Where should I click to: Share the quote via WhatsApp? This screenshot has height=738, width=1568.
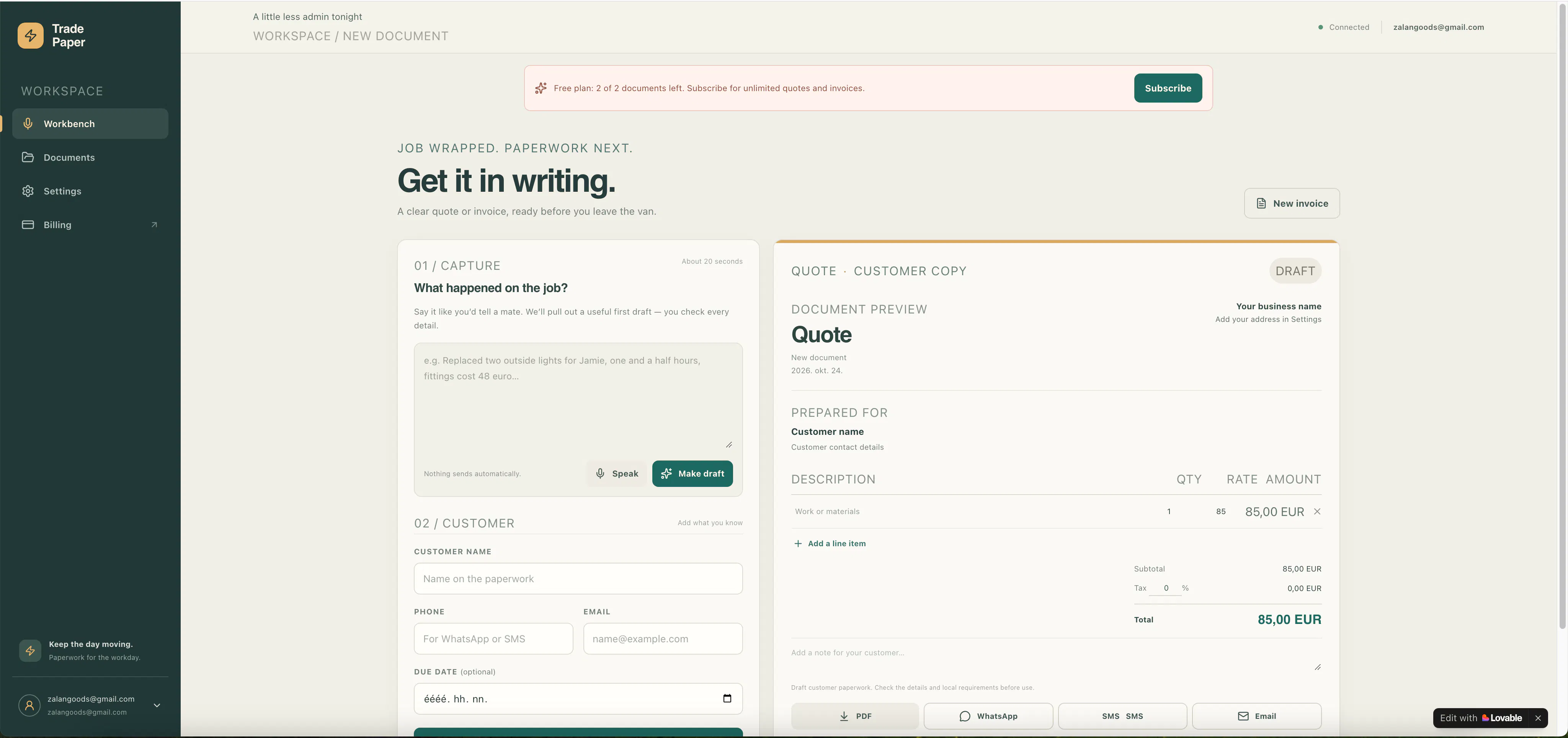pyautogui.click(x=988, y=716)
